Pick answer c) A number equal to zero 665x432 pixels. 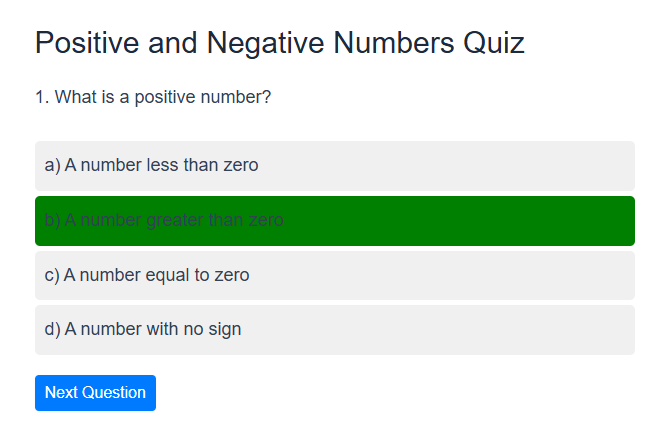point(334,275)
